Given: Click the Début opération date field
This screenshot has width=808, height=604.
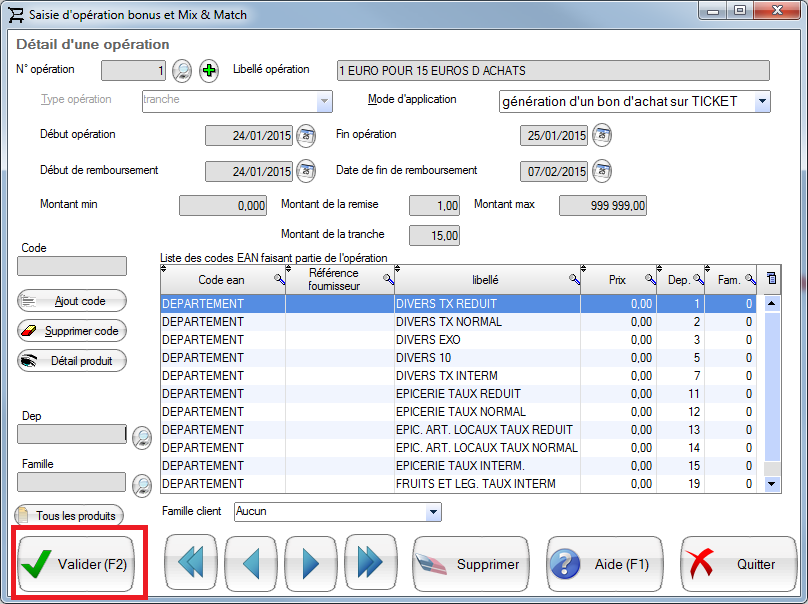Looking at the screenshot, I should (249, 136).
